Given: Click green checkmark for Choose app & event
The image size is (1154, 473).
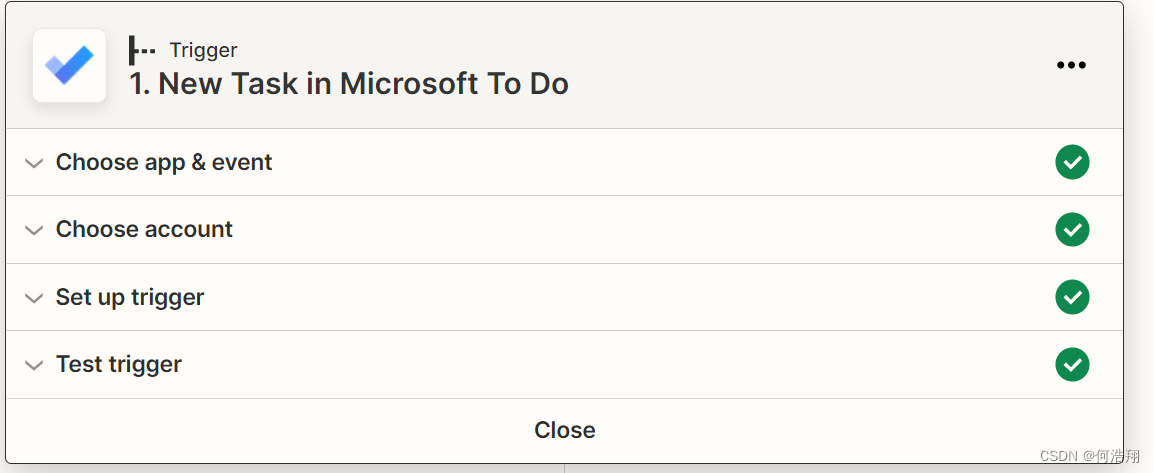Looking at the screenshot, I should [1072, 162].
